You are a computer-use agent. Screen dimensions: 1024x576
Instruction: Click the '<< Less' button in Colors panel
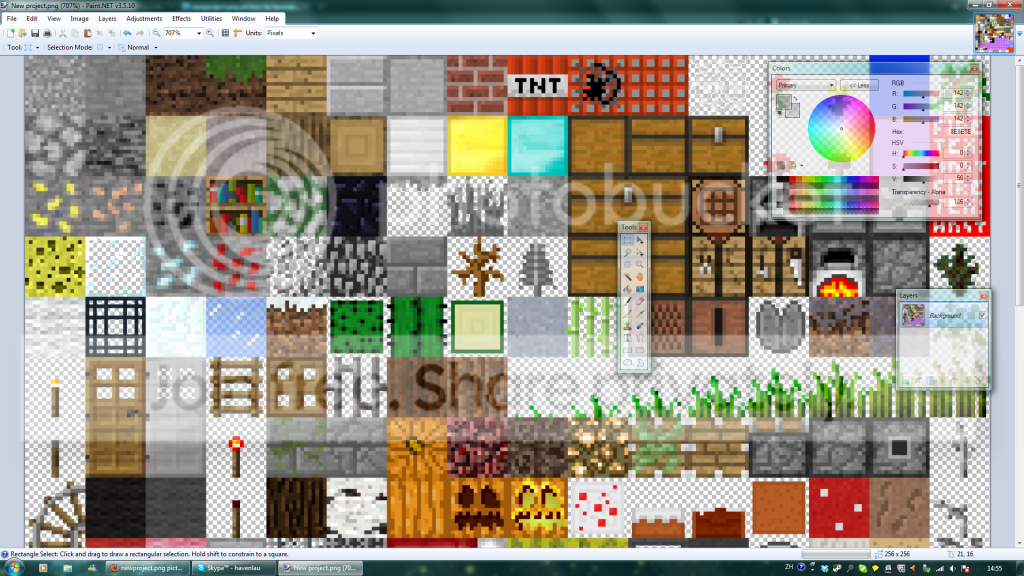click(858, 85)
